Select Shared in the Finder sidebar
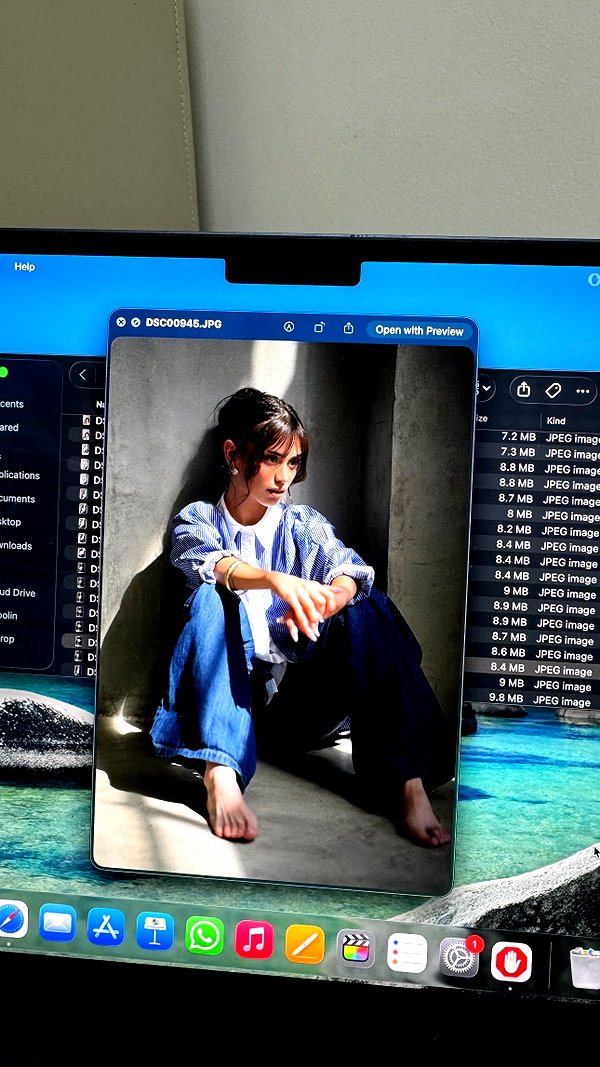This screenshot has width=600, height=1067. pyautogui.click(x=9, y=427)
